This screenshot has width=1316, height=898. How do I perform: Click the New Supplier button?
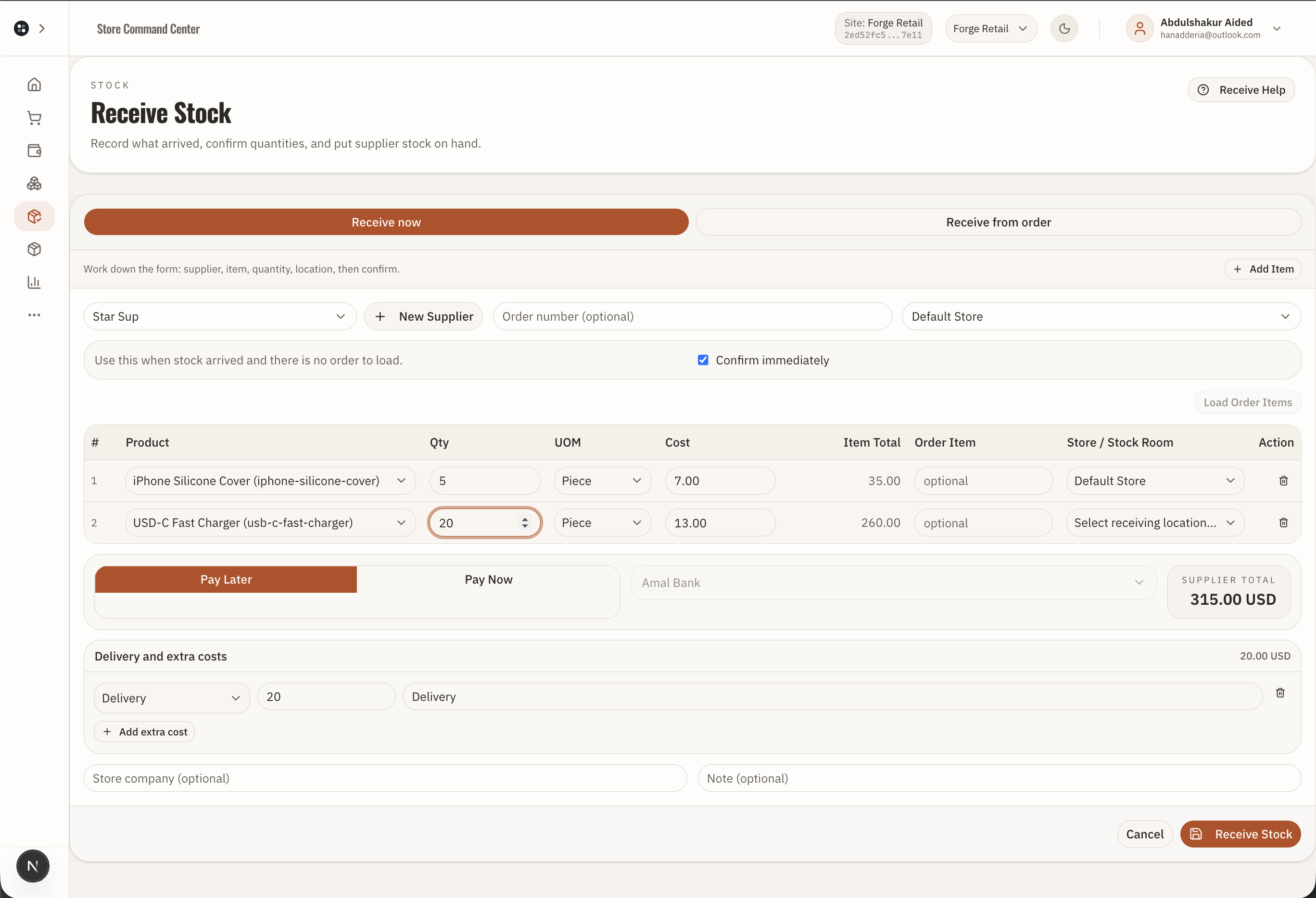pyautogui.click(x=424, y=316)
